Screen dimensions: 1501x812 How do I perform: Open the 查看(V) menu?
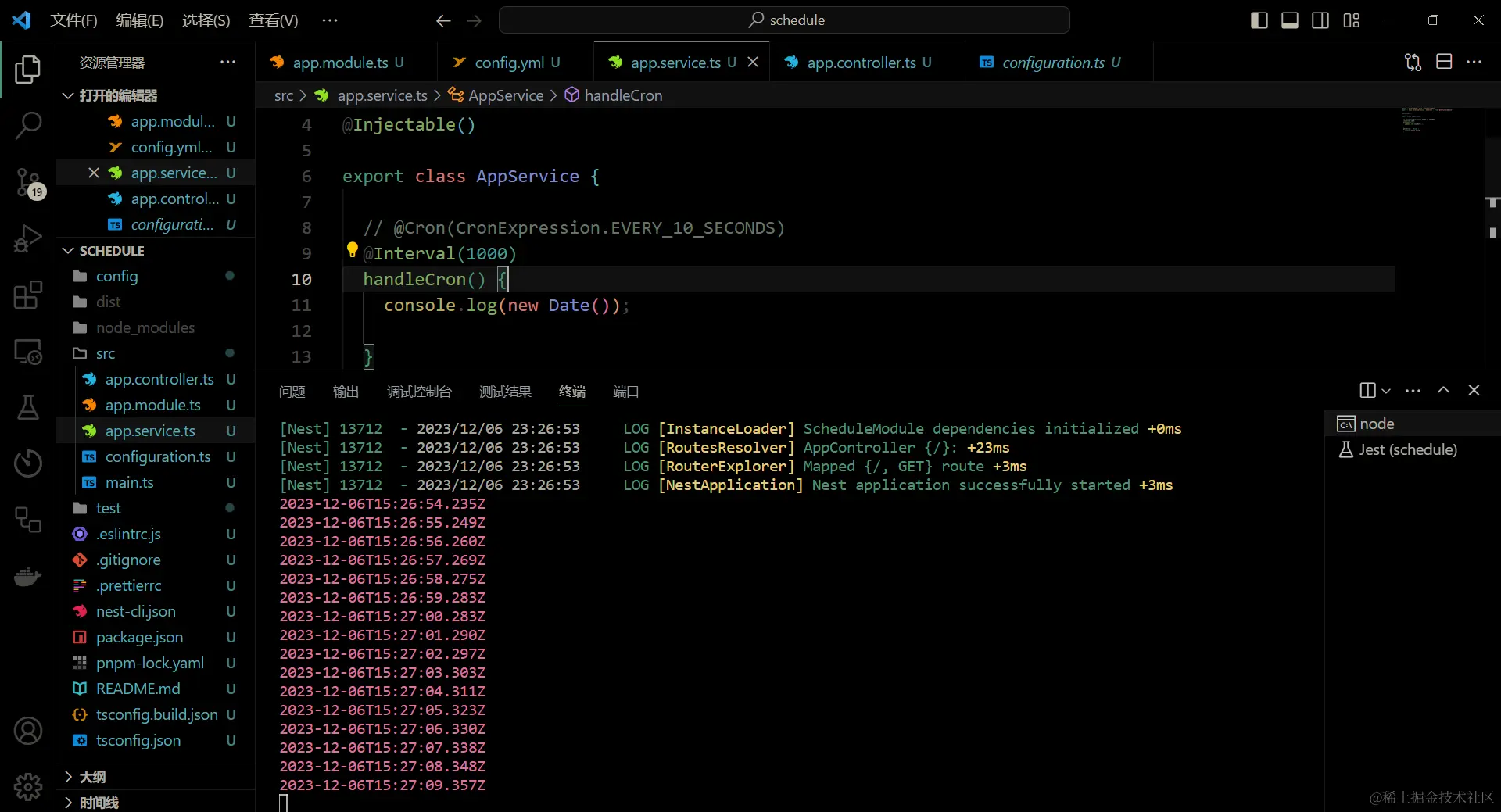(273, 20)
